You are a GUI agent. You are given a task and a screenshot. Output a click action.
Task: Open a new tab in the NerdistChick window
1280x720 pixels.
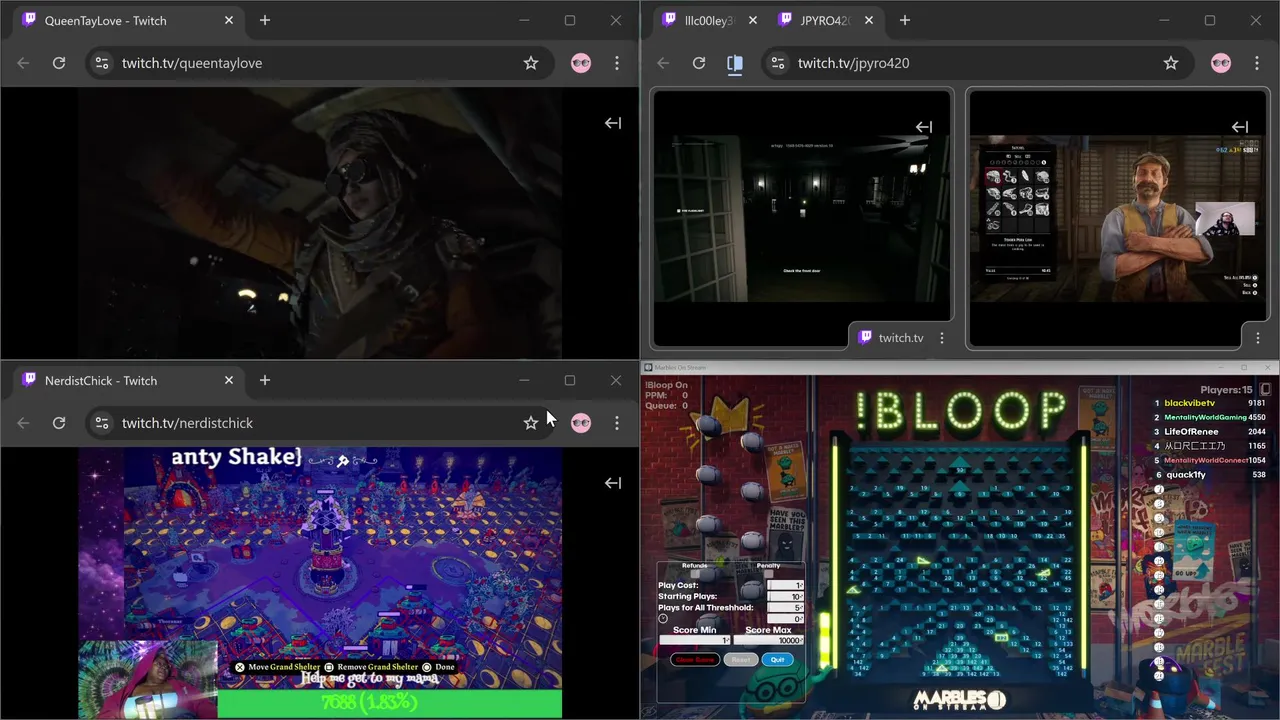click(x=265, y=380)
